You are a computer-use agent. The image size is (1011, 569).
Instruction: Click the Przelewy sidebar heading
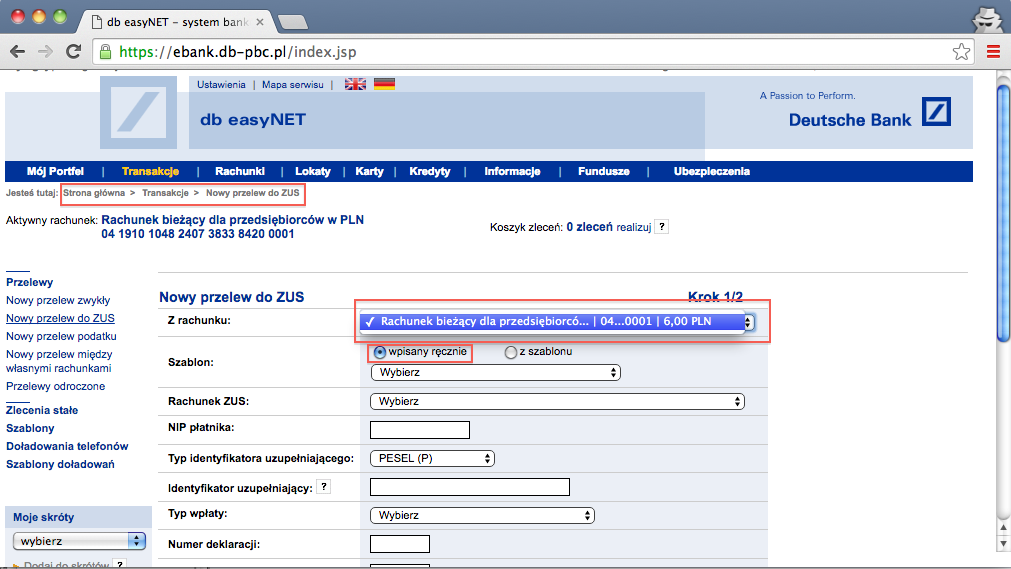(x=30, y=283)
